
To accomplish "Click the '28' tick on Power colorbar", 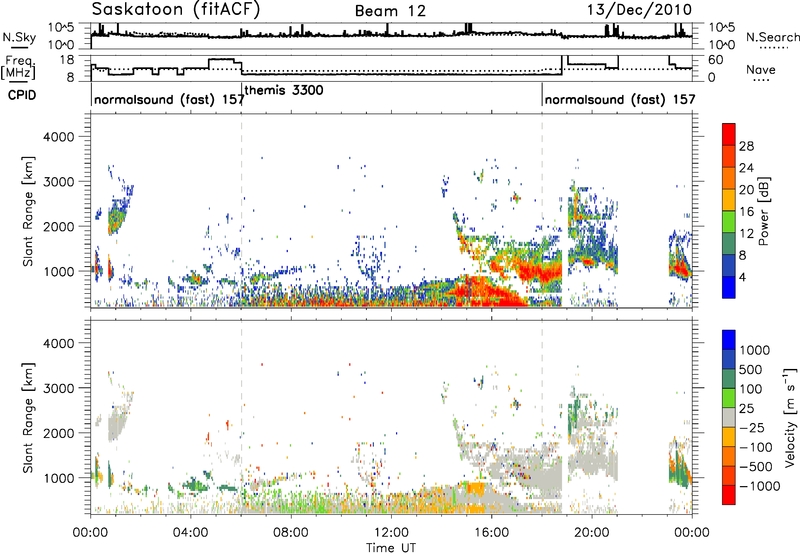I will point(746,146).
